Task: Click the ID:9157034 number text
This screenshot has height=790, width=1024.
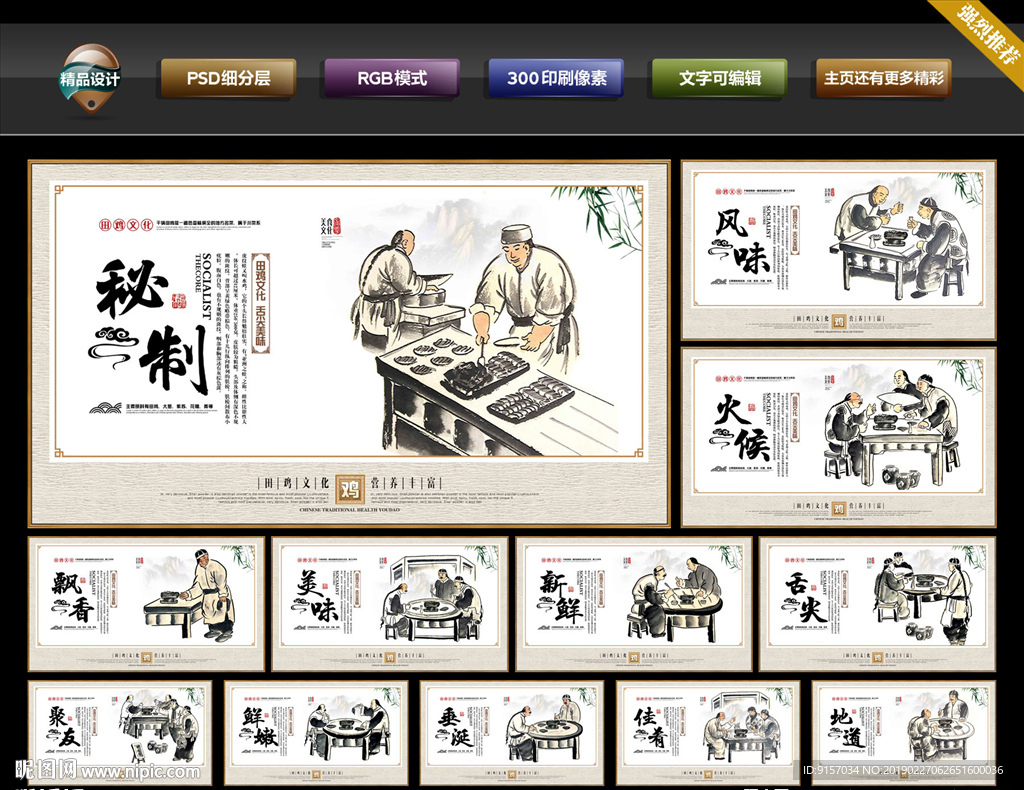Action: (x=903, y=770)
